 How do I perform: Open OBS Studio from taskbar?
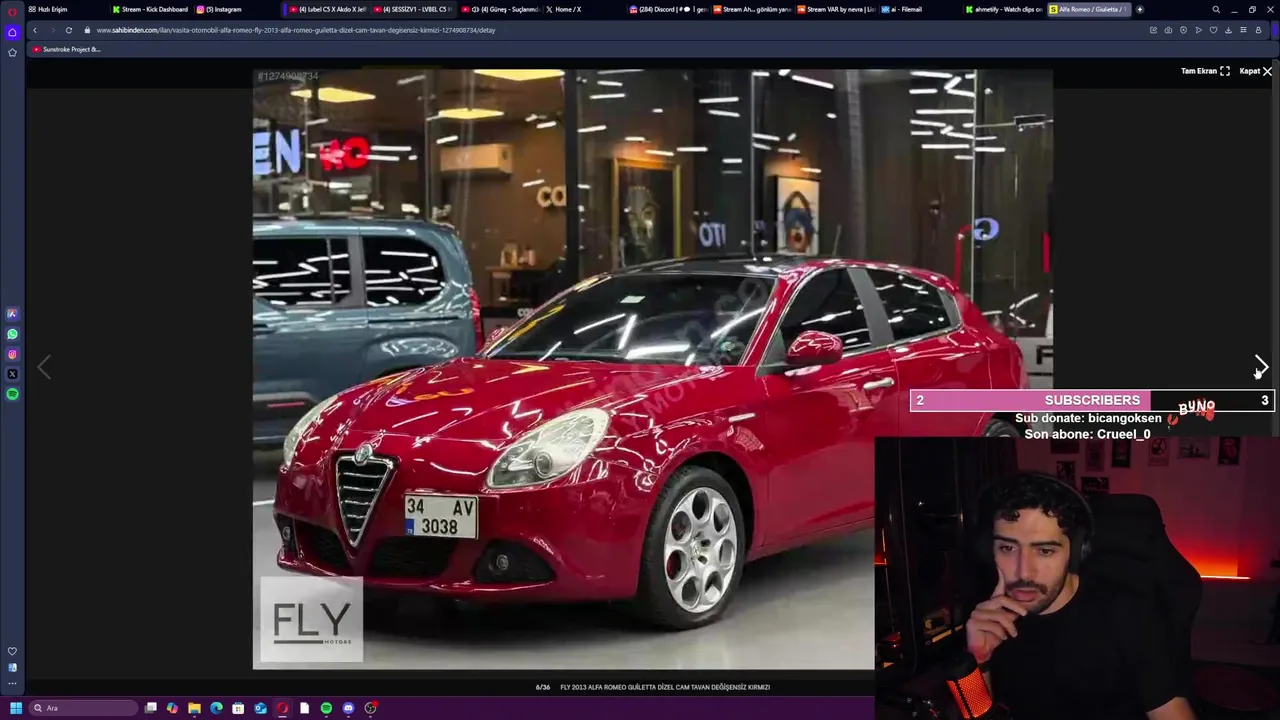point(370,708)
